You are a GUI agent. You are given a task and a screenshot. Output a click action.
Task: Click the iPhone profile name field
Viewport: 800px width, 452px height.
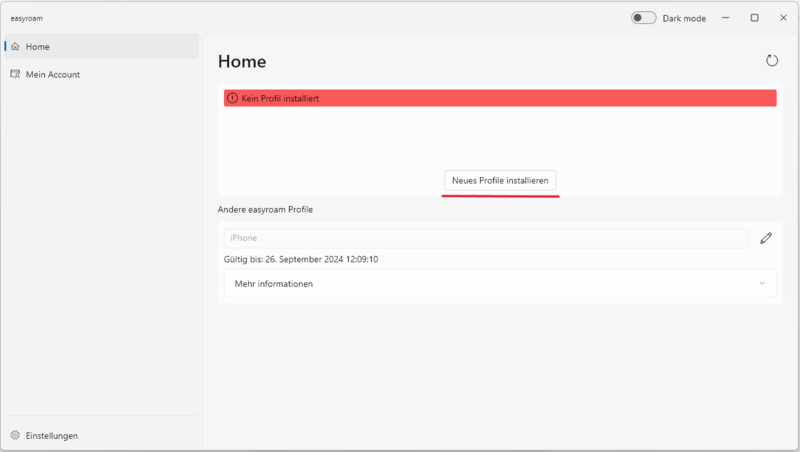point(486,238)
